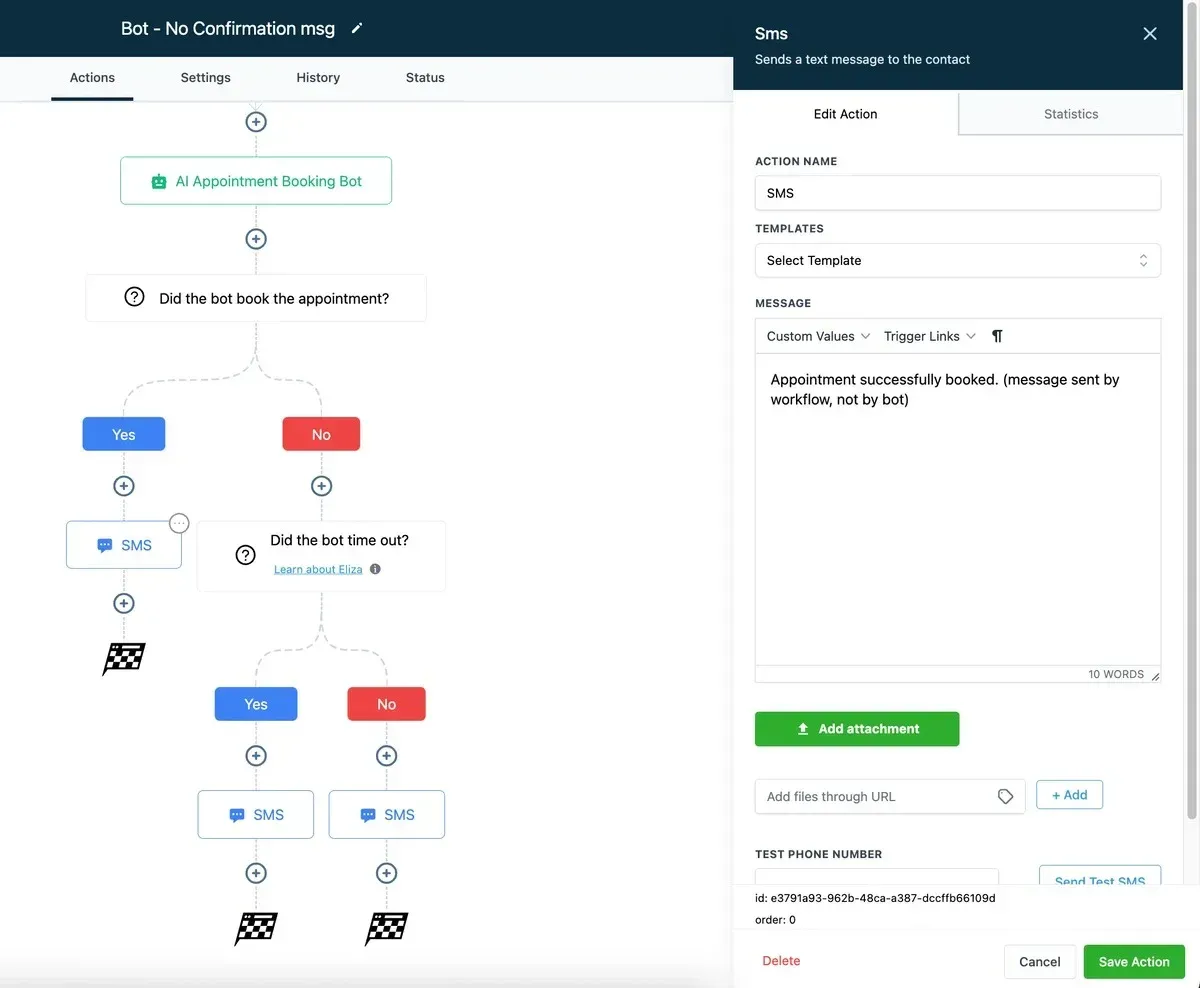1200x988 pixels.
Task: Switch to the Status tab
Action: pyautogui.click(x=425, y=78)
